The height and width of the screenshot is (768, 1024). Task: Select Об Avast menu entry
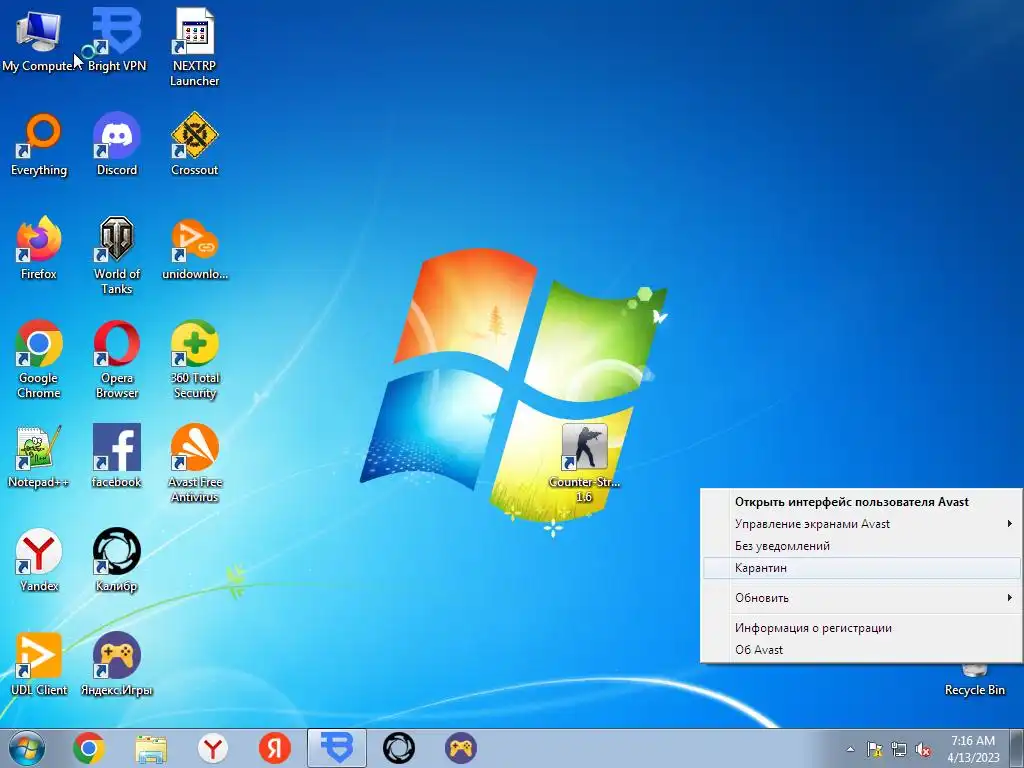(x=861, y=650)
